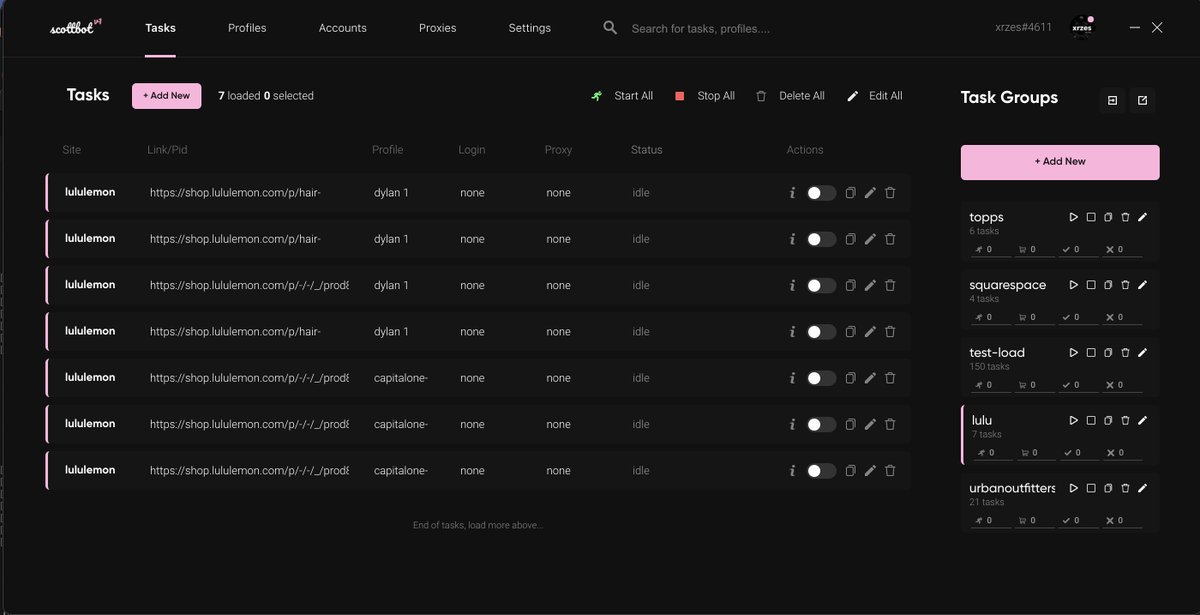Viewport: 1200px width, 615px height.
Task: Select the topps task group name
Action: pyautogui.click(x=987, y=217)
